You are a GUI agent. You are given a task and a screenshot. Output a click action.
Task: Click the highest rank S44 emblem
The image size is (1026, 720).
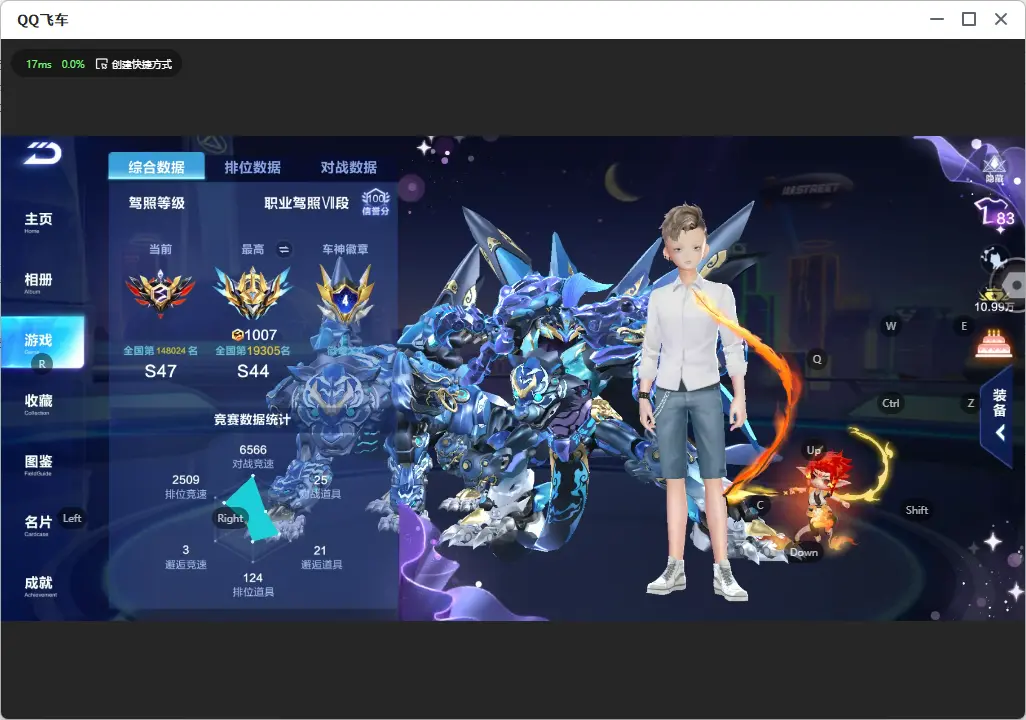[253, 293]
